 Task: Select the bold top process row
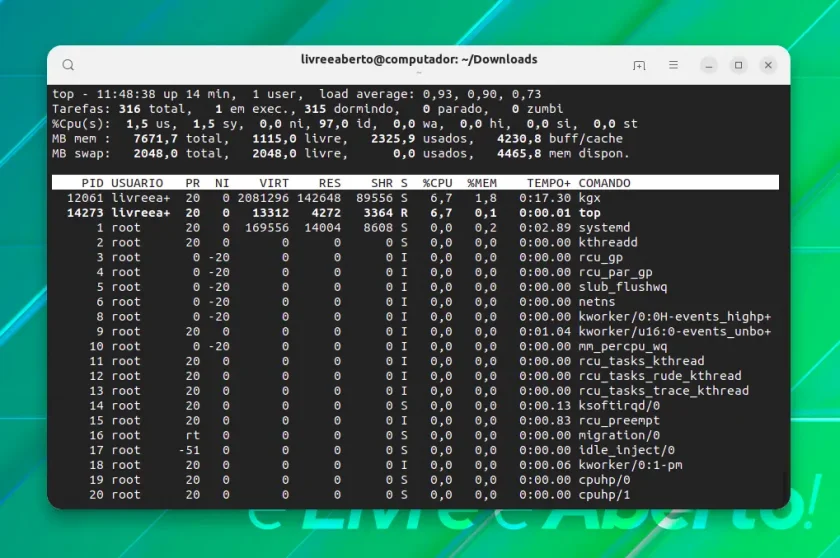[415, 213]
